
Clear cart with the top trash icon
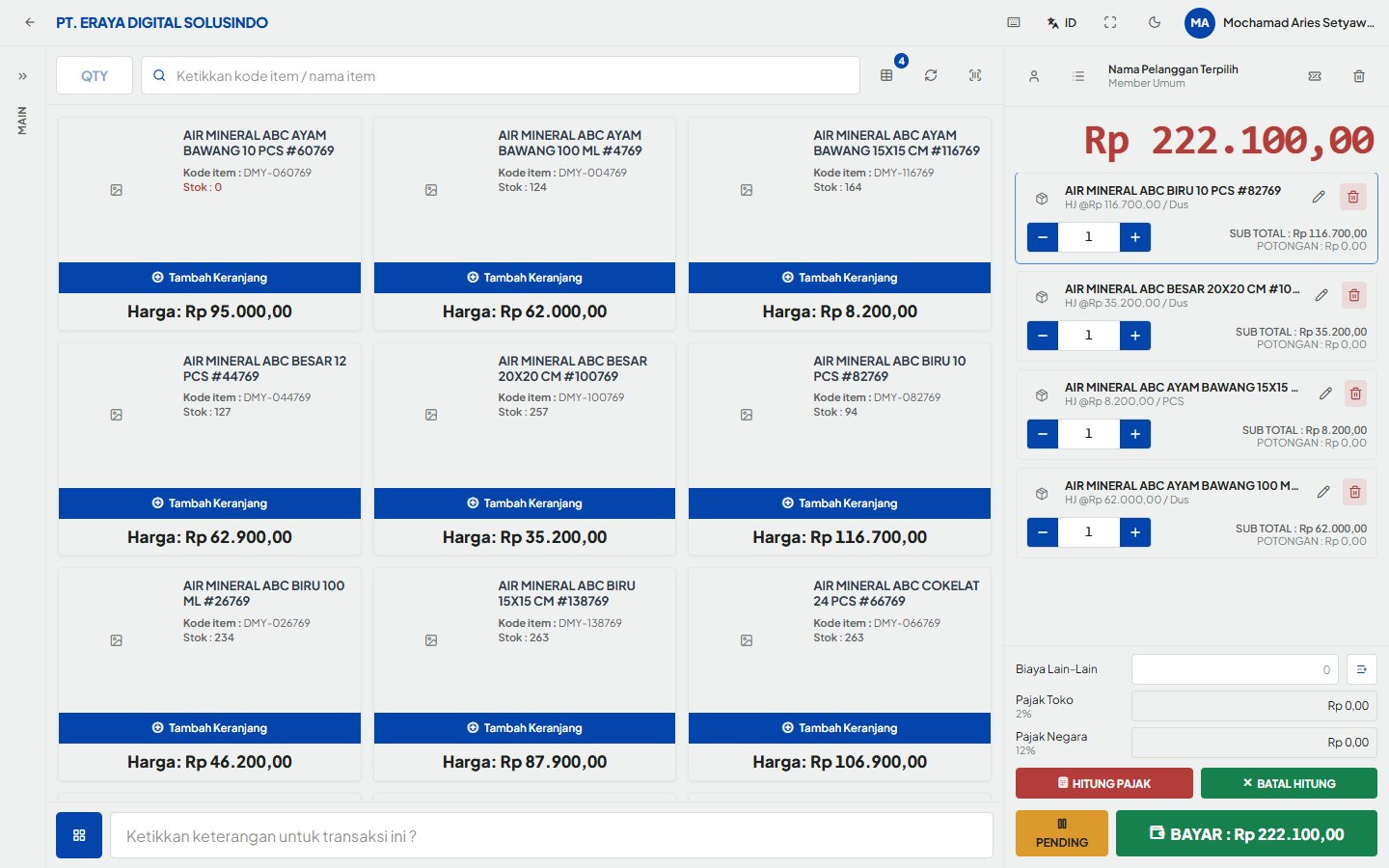(x=1359, y=76)
